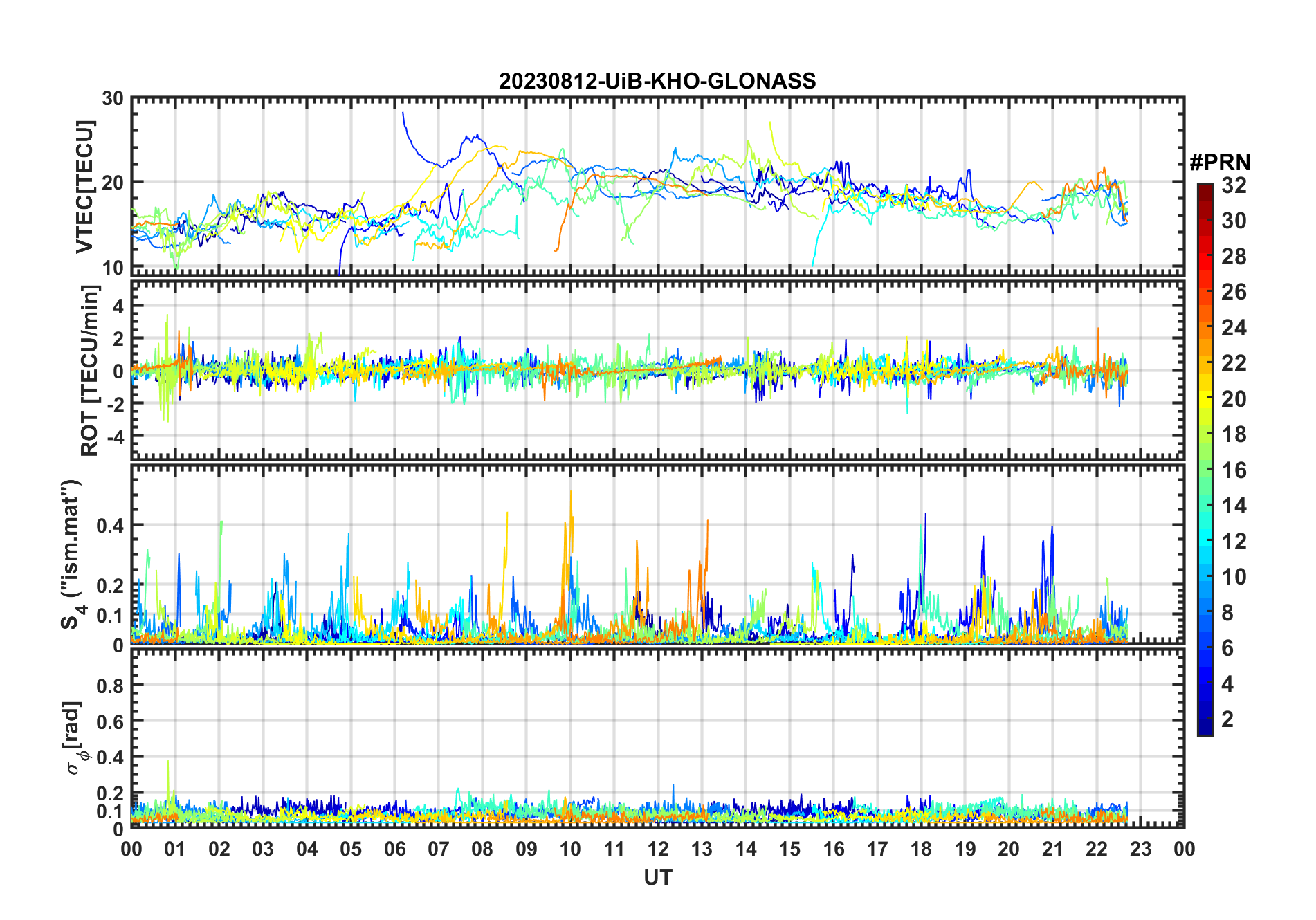Select colorbar tick label 30
Image resolution: width=1316 pixels, height=920 pixels.
pos(1234,221)
